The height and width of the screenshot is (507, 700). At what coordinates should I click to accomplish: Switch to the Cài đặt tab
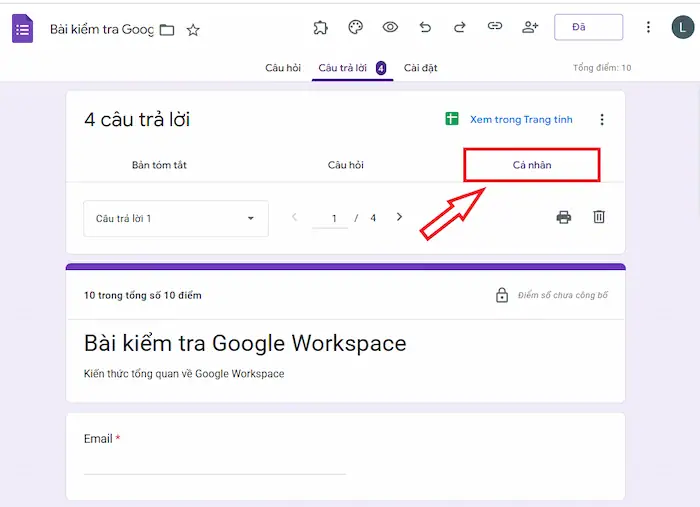(420, 68)
